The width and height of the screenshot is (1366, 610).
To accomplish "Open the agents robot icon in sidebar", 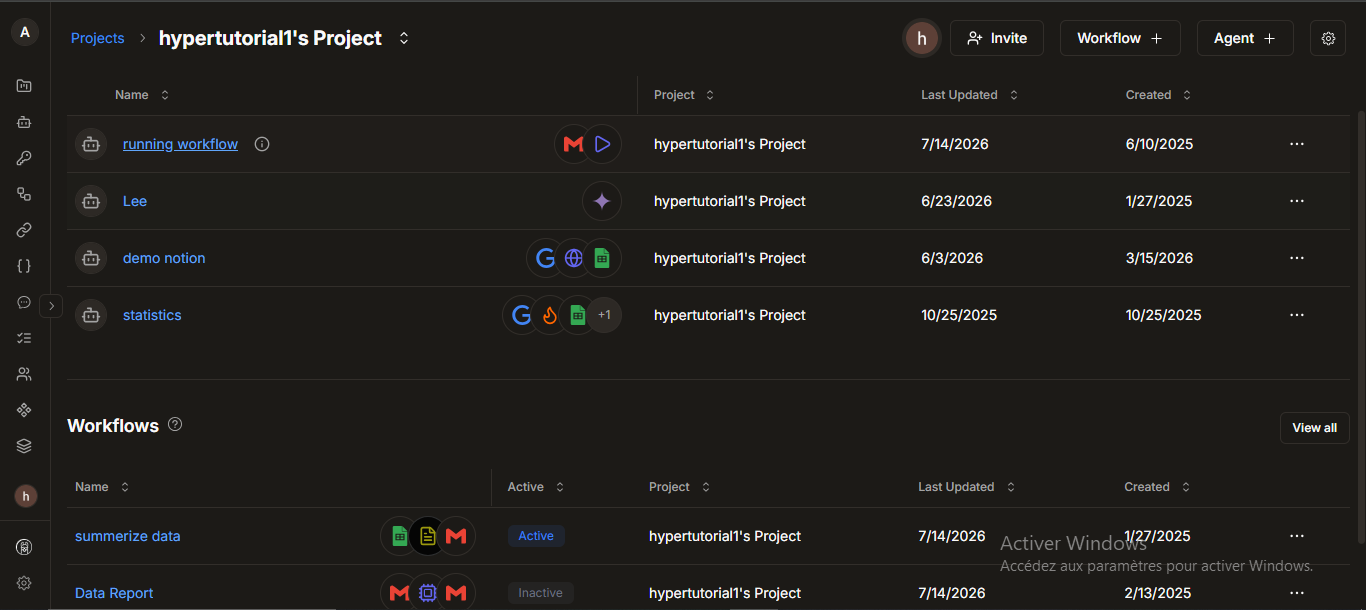I will click(24, 122).
